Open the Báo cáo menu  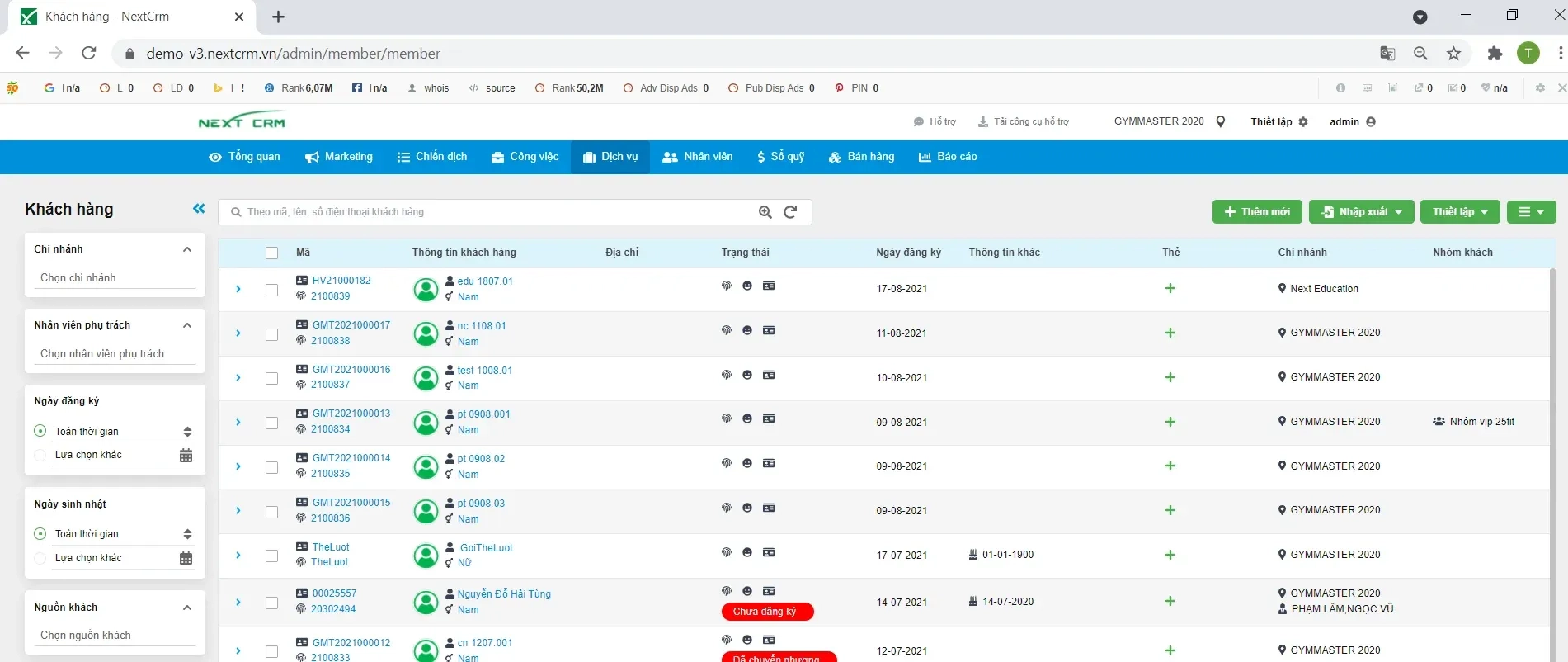(948, 157)
